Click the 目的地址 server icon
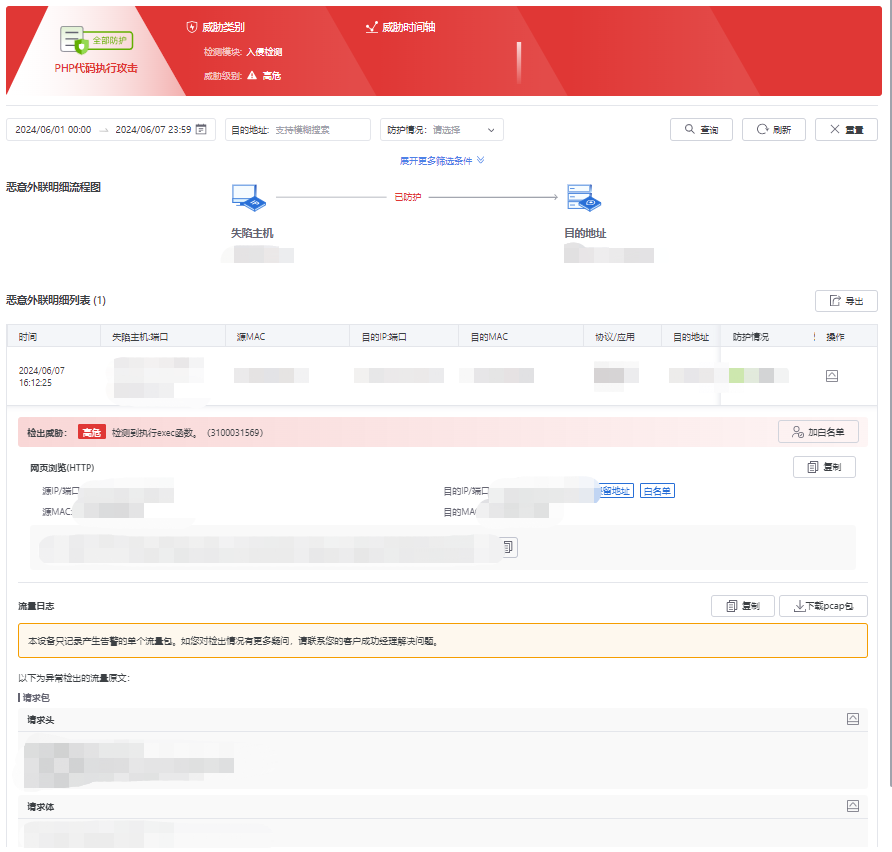 click(584, 198)
